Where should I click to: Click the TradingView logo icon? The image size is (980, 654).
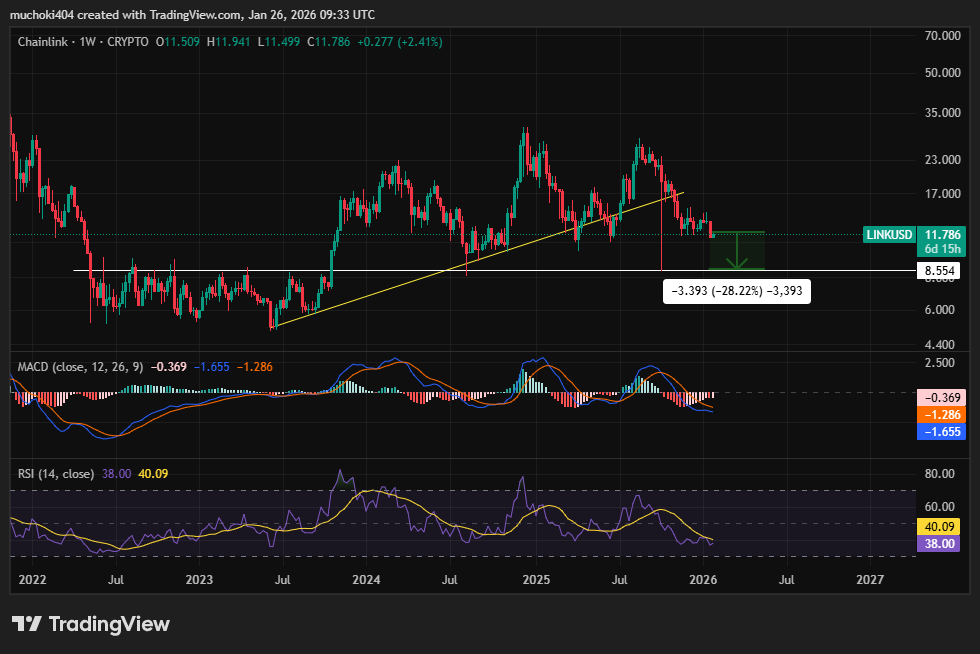point(27,624)
